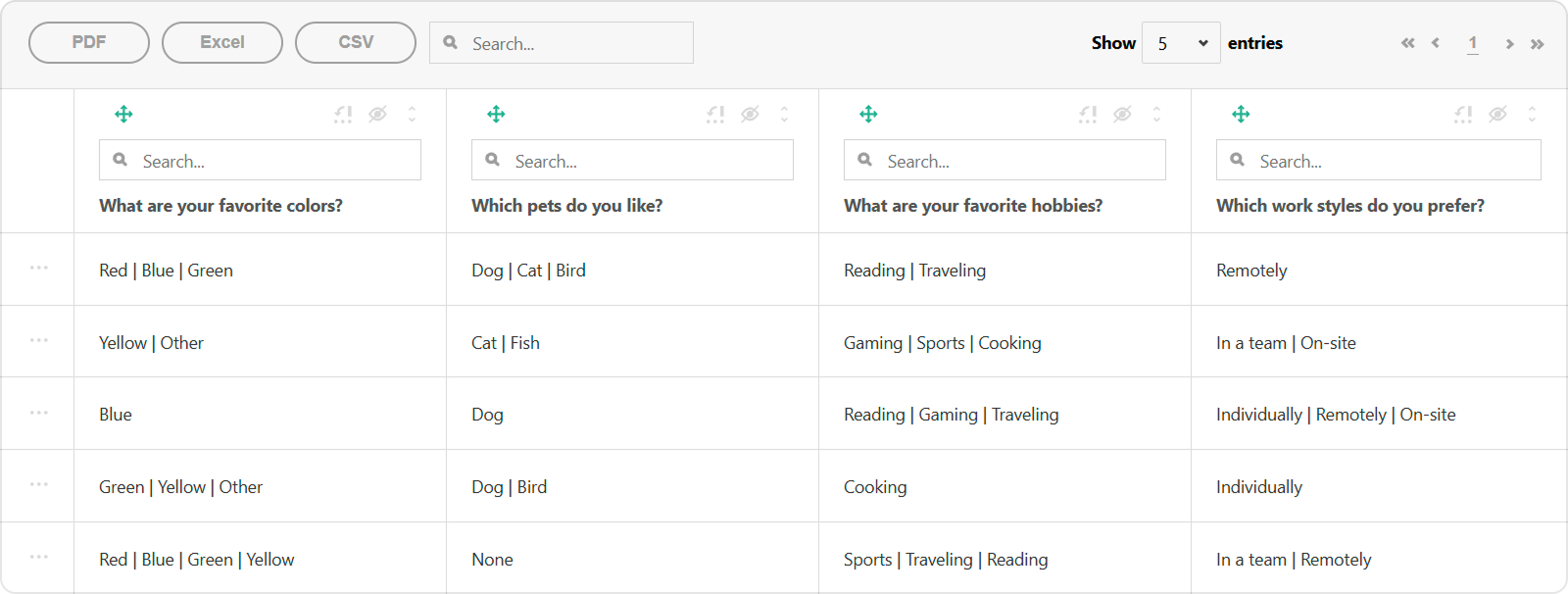Hide the pets column using eye icon
The height and width of the screenshot is (594, 1568).
(750, 115)
